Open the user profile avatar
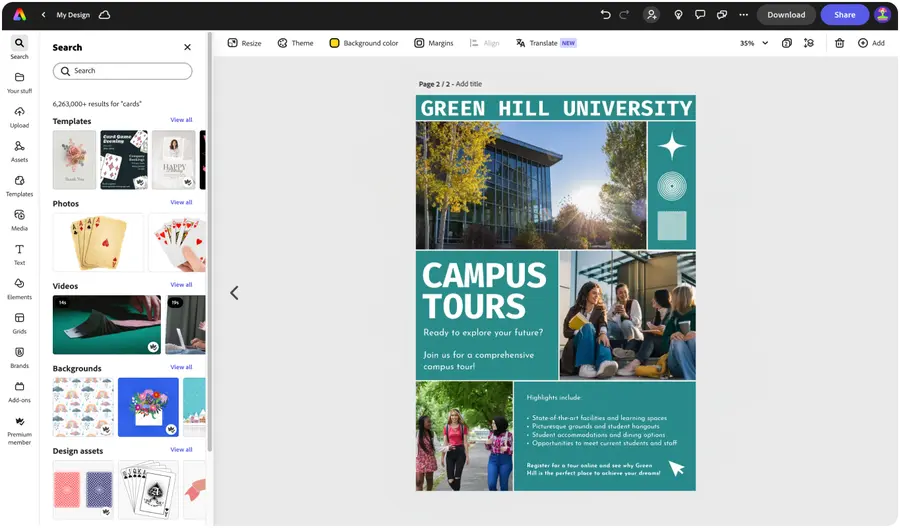900x528 pixels. [x=882, y=15]
